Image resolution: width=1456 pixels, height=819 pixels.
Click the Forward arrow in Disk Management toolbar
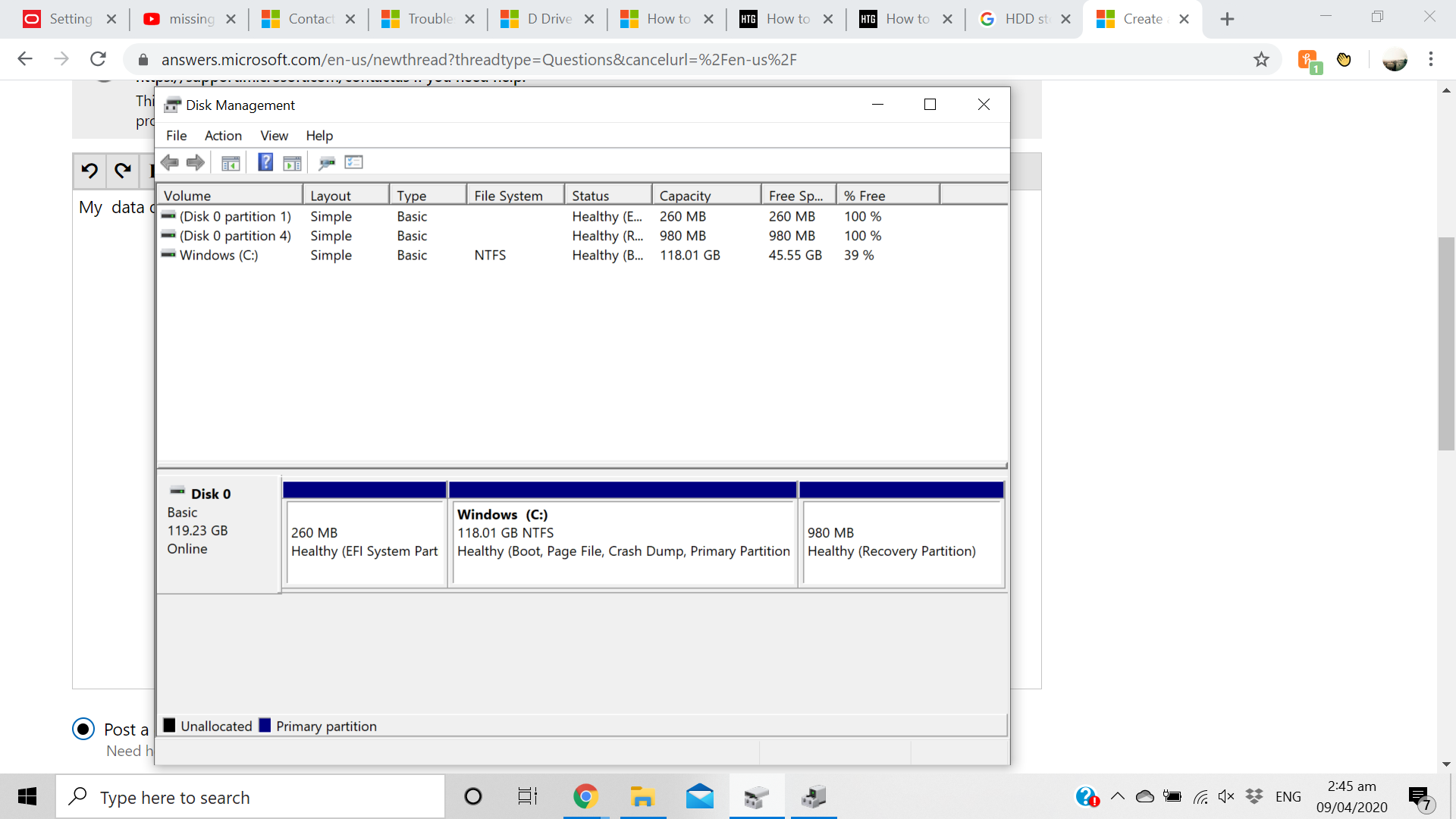pos(196,162)
